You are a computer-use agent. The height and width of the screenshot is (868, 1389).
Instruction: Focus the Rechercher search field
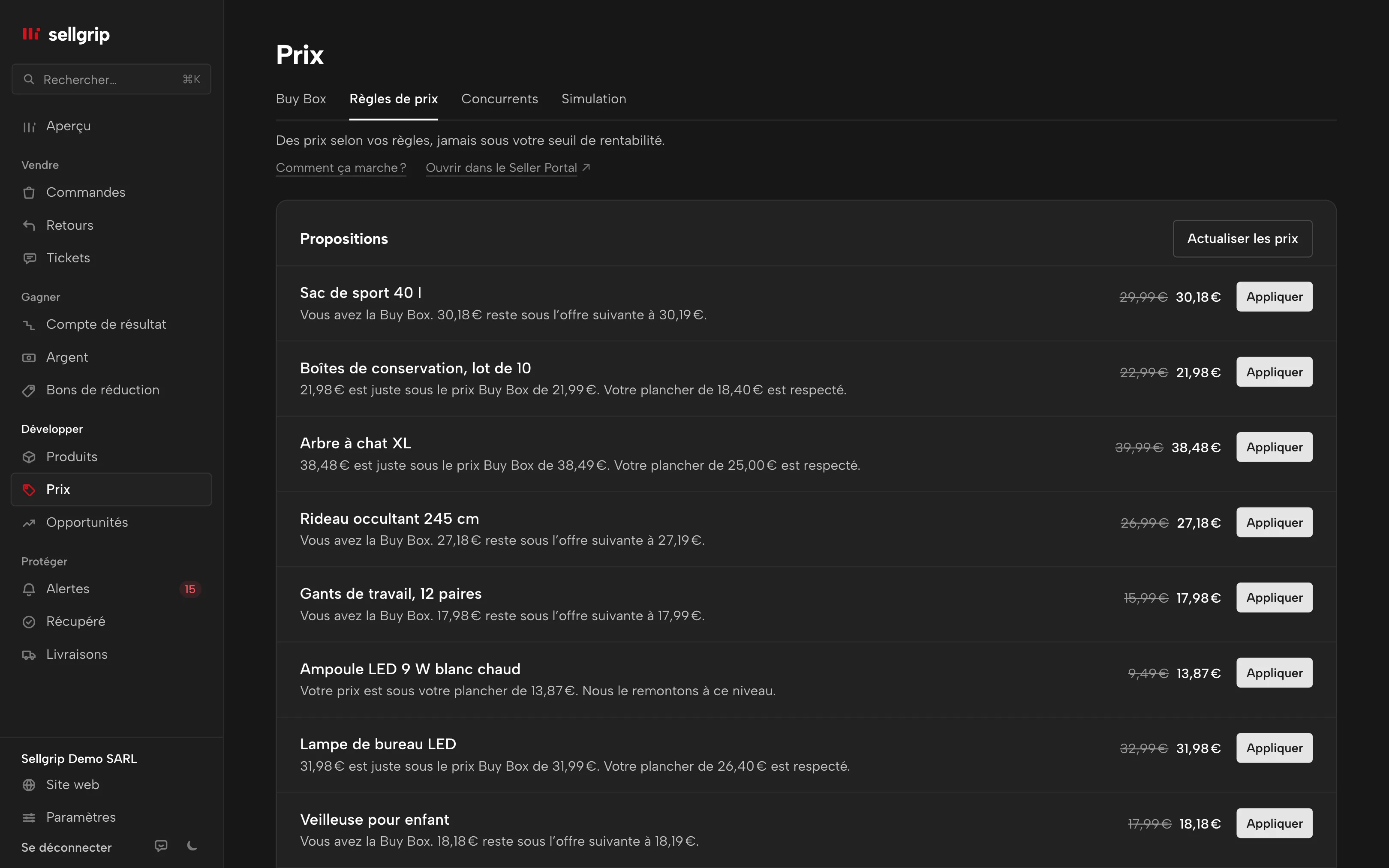click(111, 79)
